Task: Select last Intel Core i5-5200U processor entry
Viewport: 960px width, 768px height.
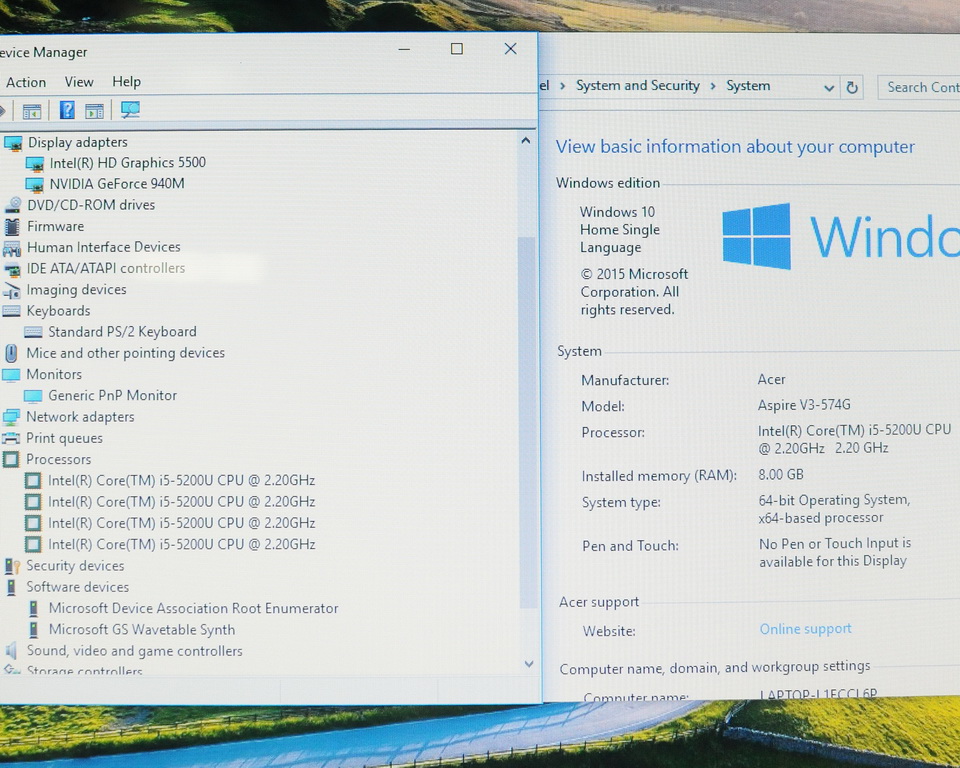Action: coord(181,544)
